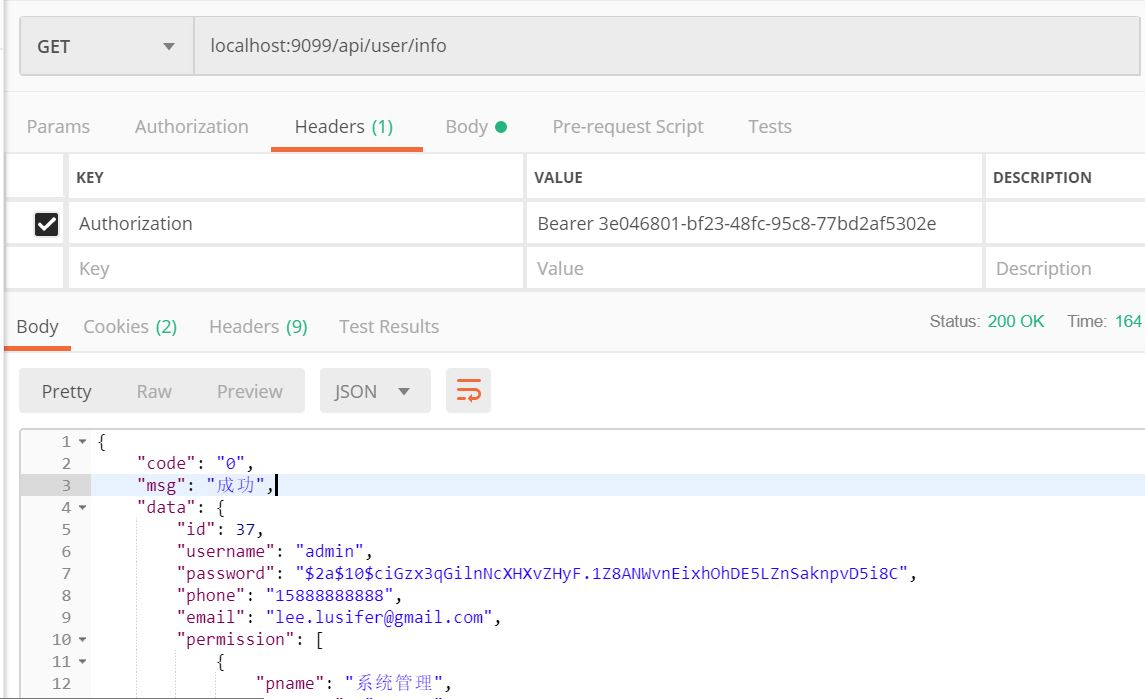Open the Pre-request Script tab

(x=628, y=126)
